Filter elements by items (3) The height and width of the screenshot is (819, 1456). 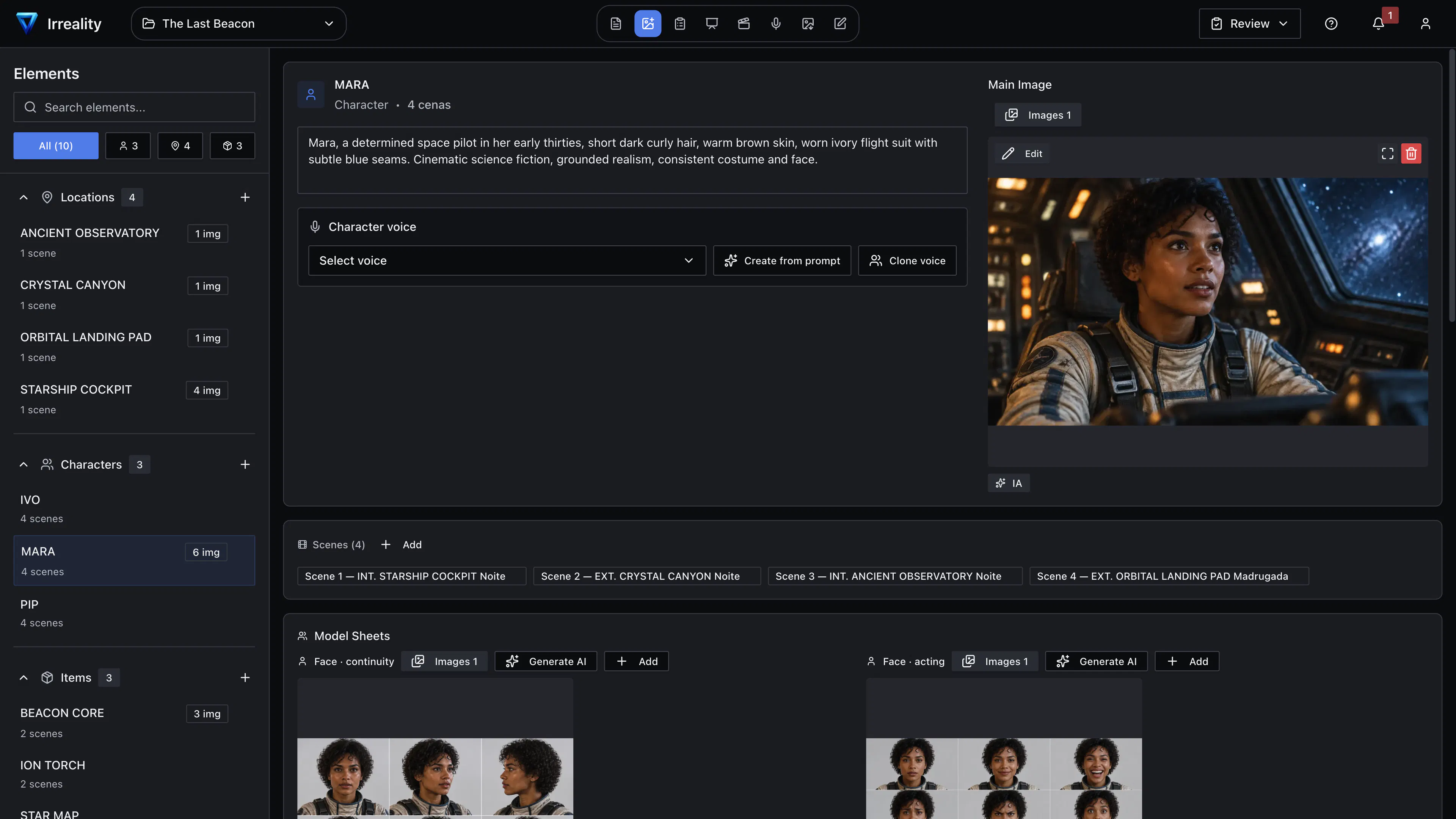coord(232,146)
